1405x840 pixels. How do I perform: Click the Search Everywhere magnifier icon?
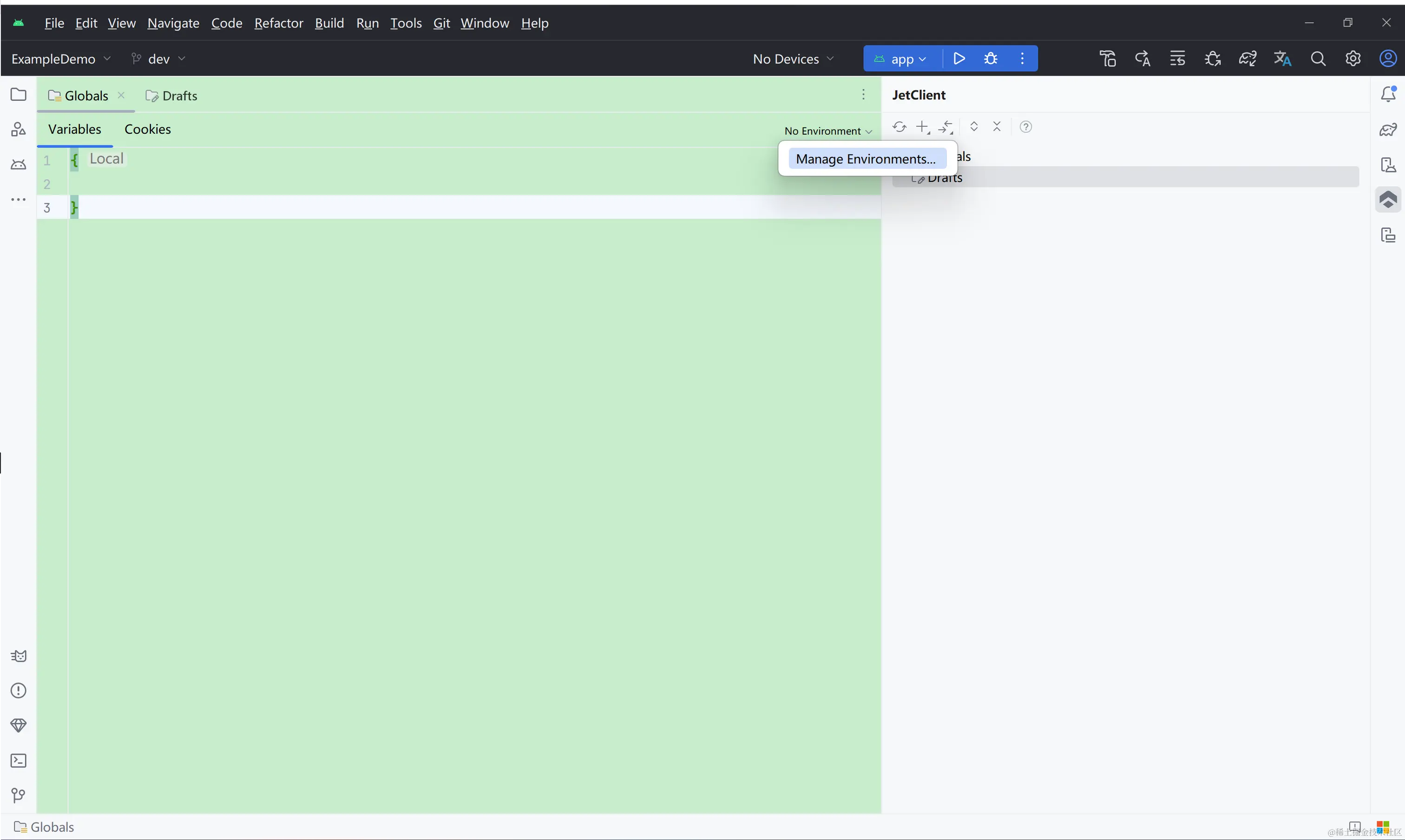[x=1318, y=59]
